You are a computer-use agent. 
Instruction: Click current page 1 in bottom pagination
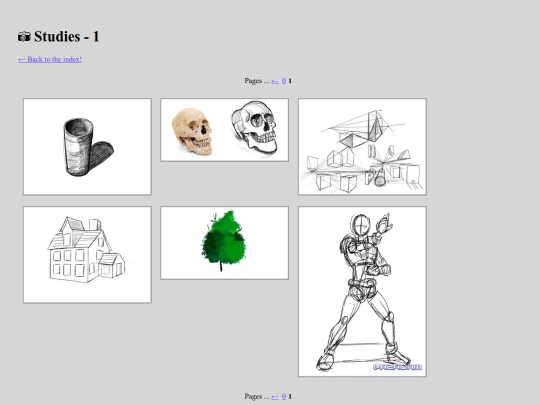point(290,396)
